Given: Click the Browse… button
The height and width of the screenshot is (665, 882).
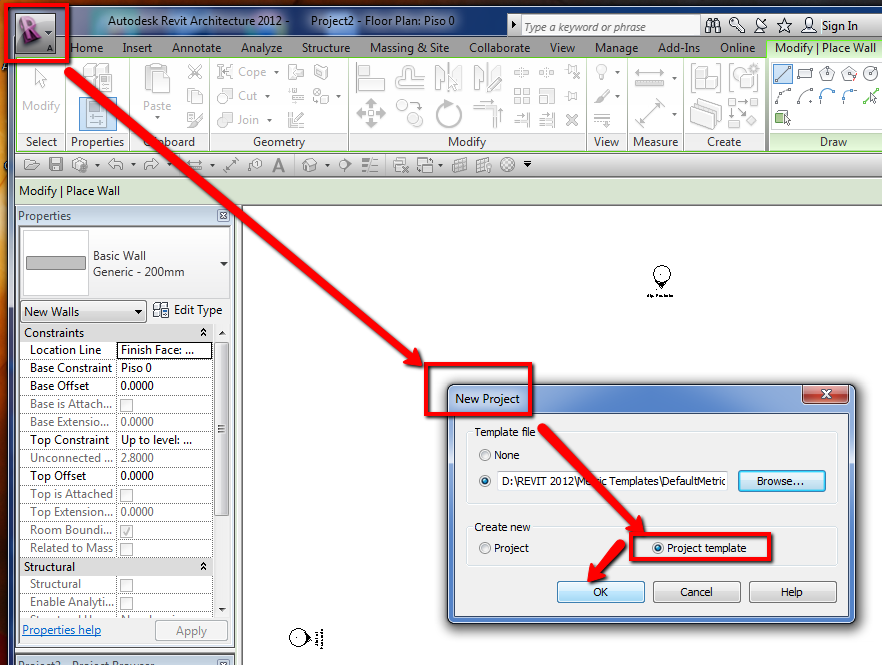Looking at the screenshot, I should tap(781, 481).
